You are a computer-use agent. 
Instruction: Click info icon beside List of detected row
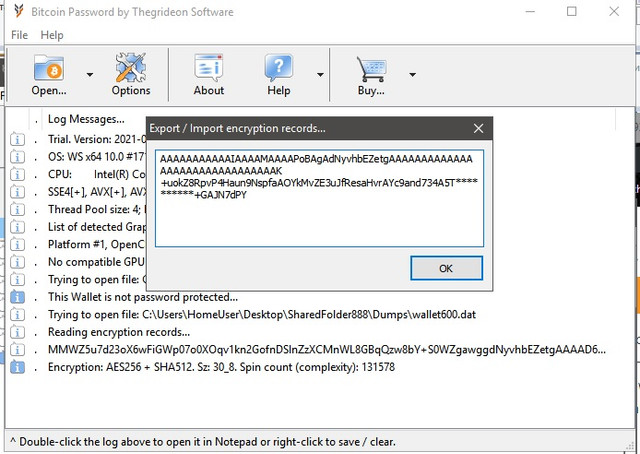click(x=17, y=227)
